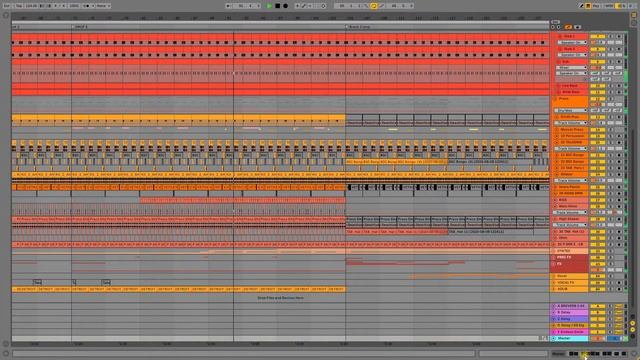Screen dimensions: 640x360
Task: Fold the Piano group track
Action: (554, 99)
